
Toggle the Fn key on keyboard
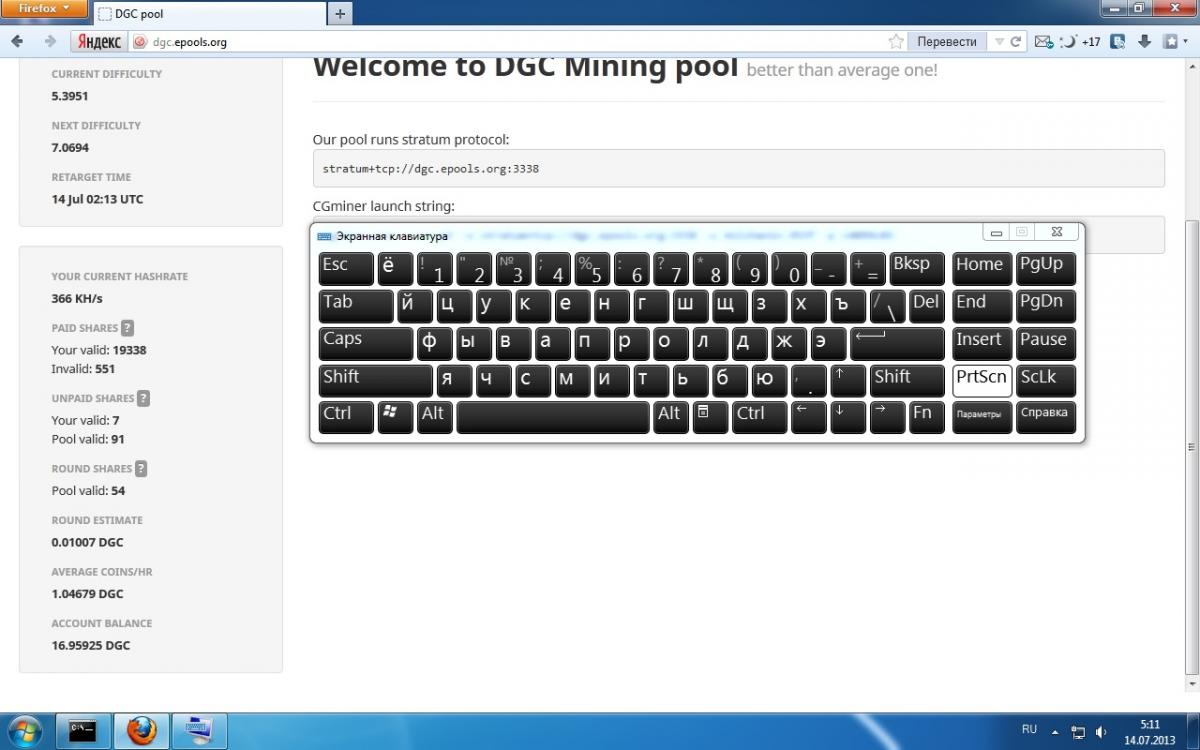pyautogui.click(x=927, y=416)
